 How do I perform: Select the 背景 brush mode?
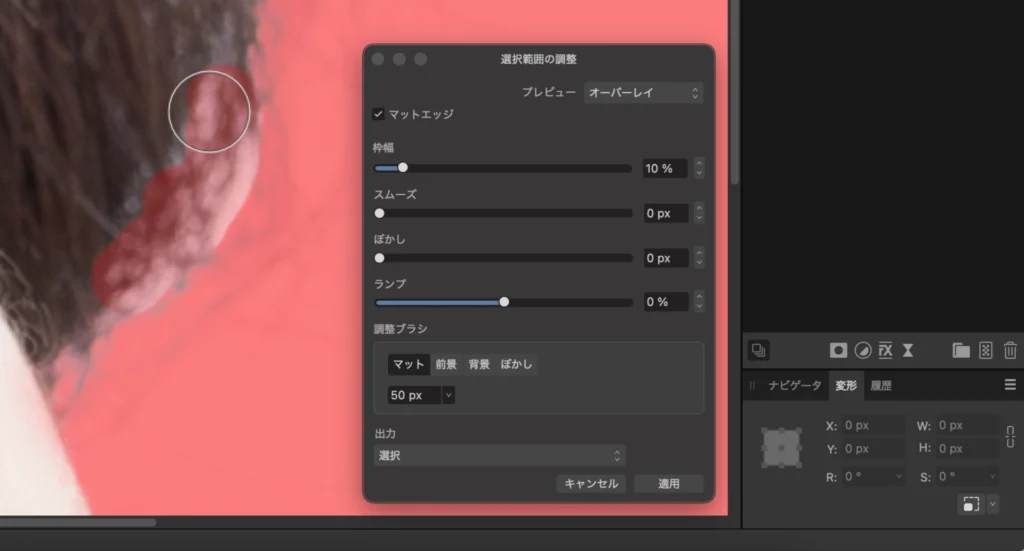[x=480, y=365]
